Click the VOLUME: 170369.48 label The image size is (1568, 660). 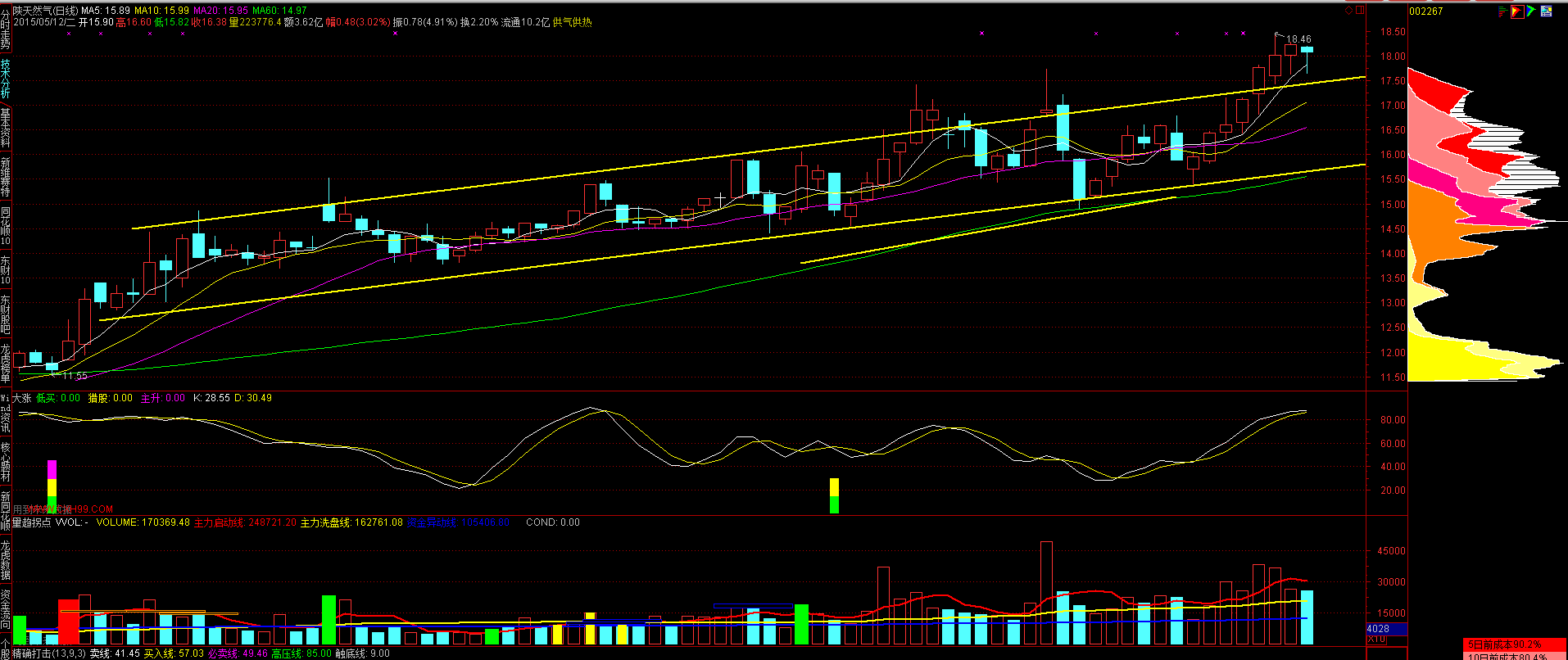143,522
